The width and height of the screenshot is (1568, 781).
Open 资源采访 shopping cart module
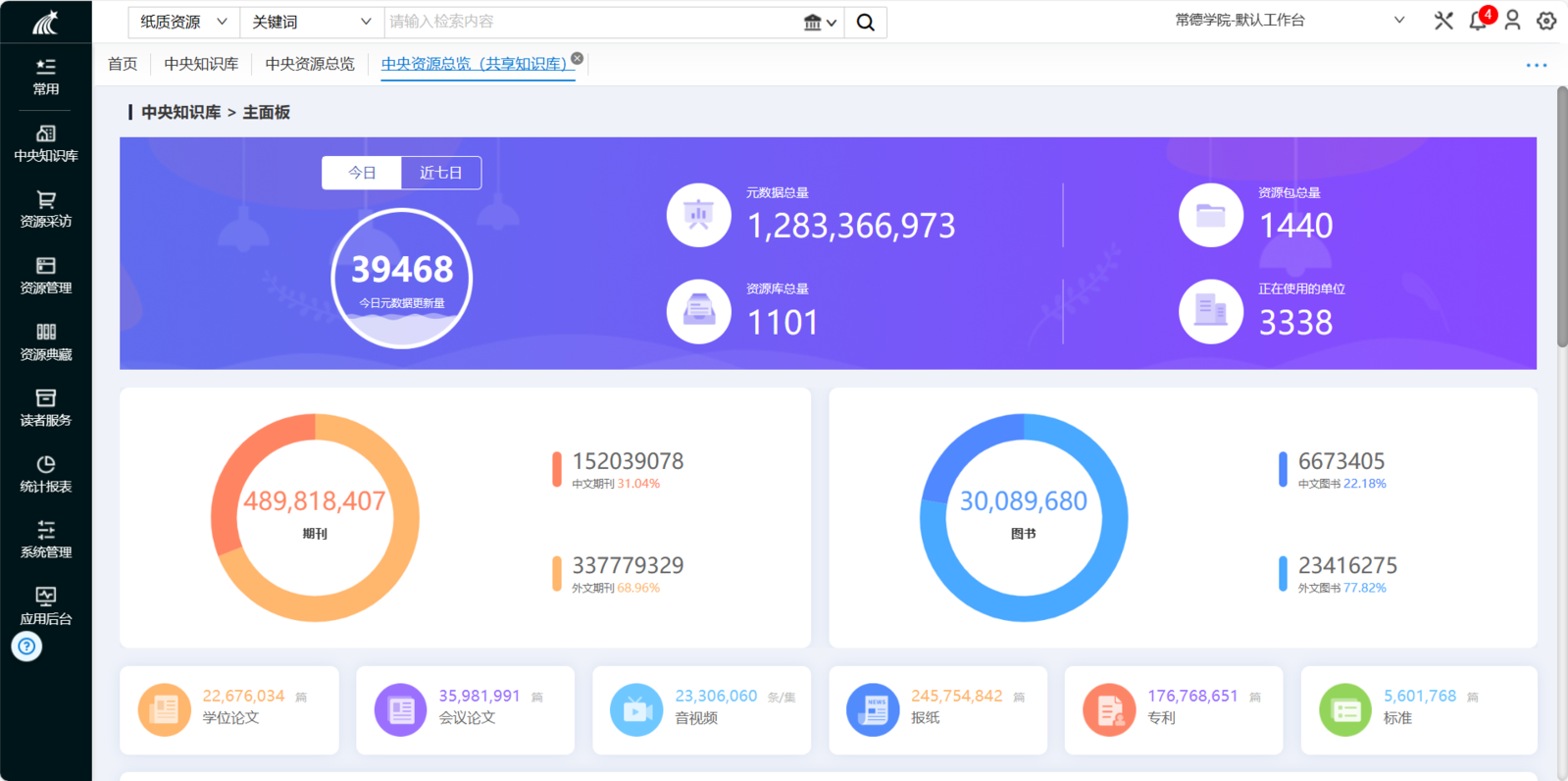(x=45, y=209)
